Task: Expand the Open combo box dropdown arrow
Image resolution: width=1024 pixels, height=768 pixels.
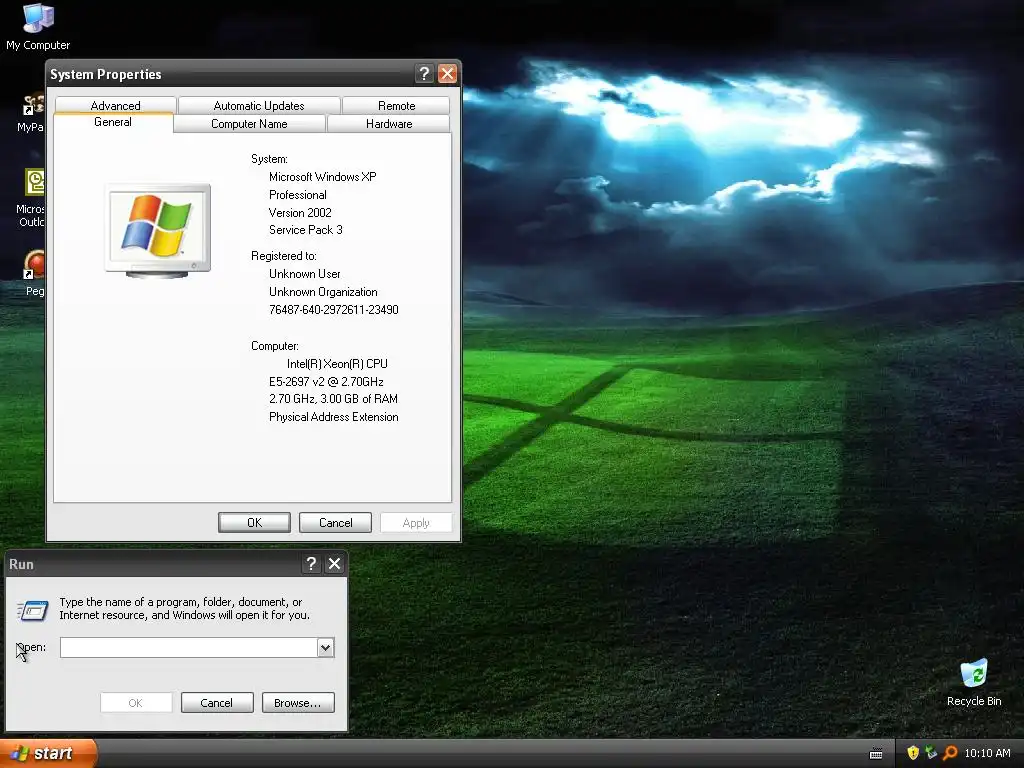Action: coord(325,647)
